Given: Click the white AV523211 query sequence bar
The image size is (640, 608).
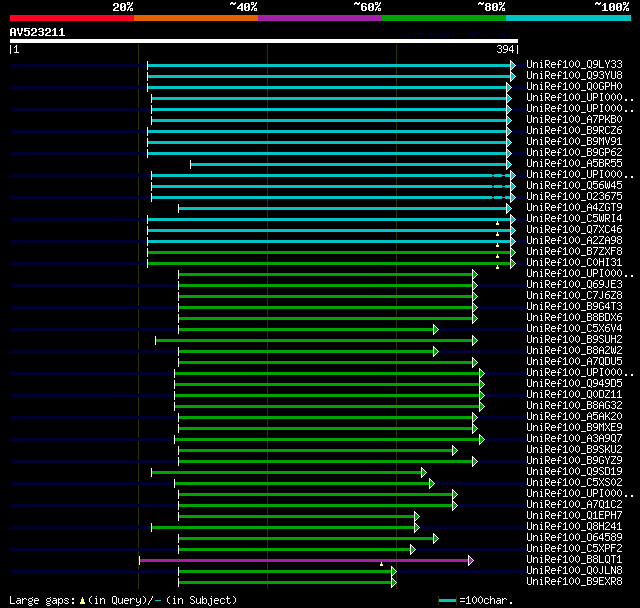Looking at the screenshot, I should point(264,41).
